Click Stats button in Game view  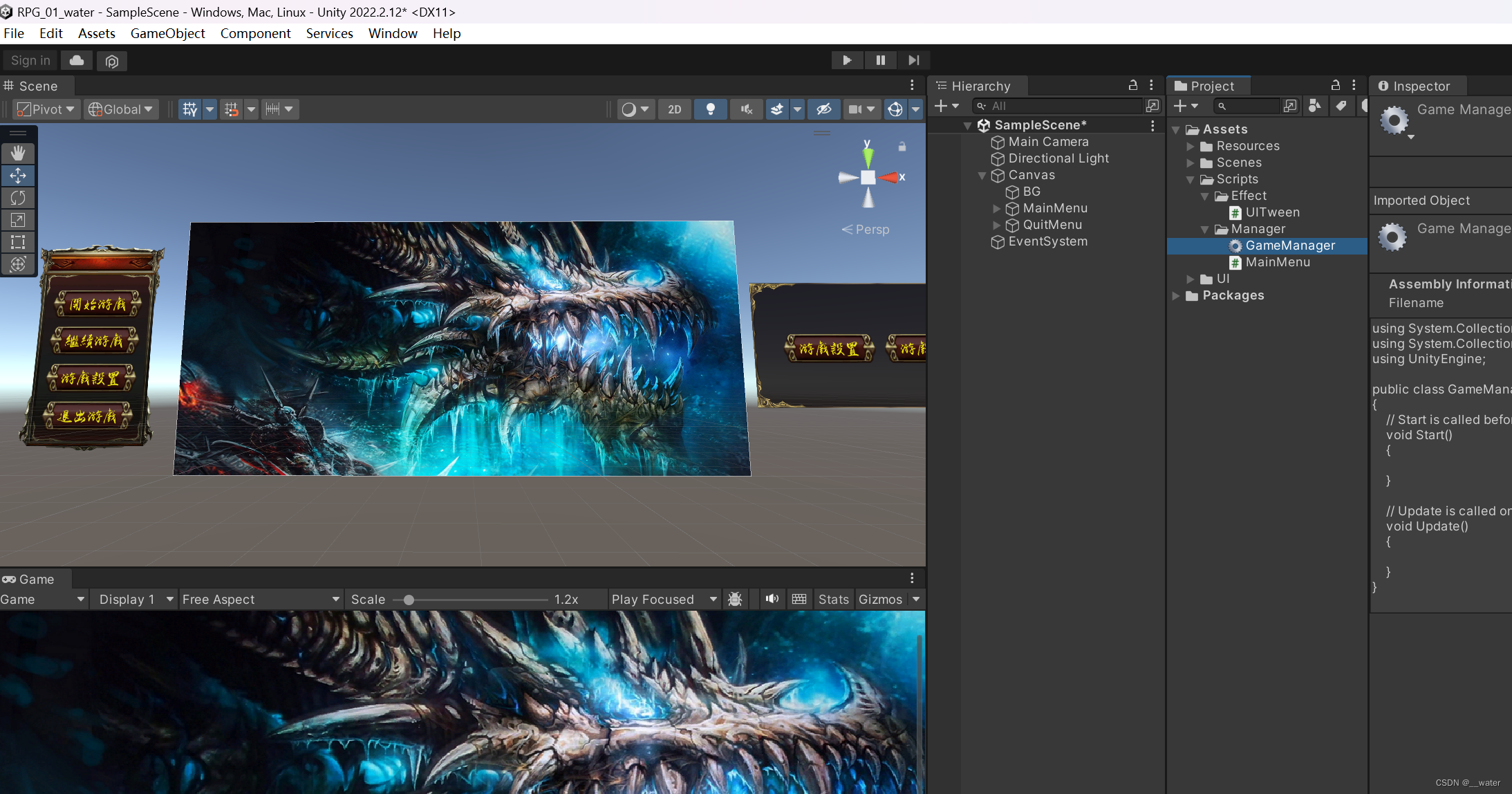pos(833,600)
